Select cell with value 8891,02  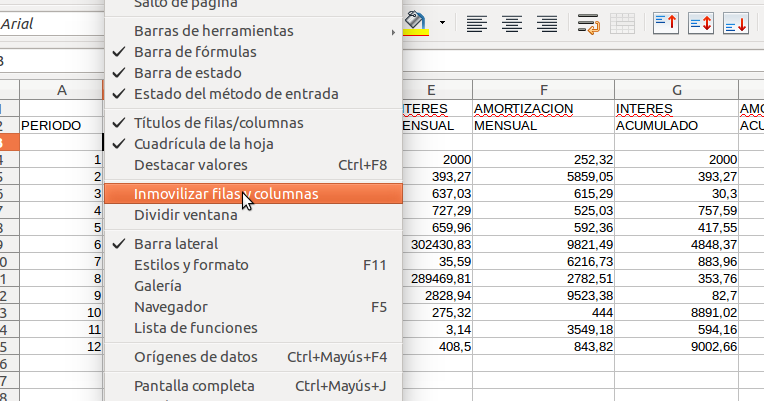click(x=677, y=312)
